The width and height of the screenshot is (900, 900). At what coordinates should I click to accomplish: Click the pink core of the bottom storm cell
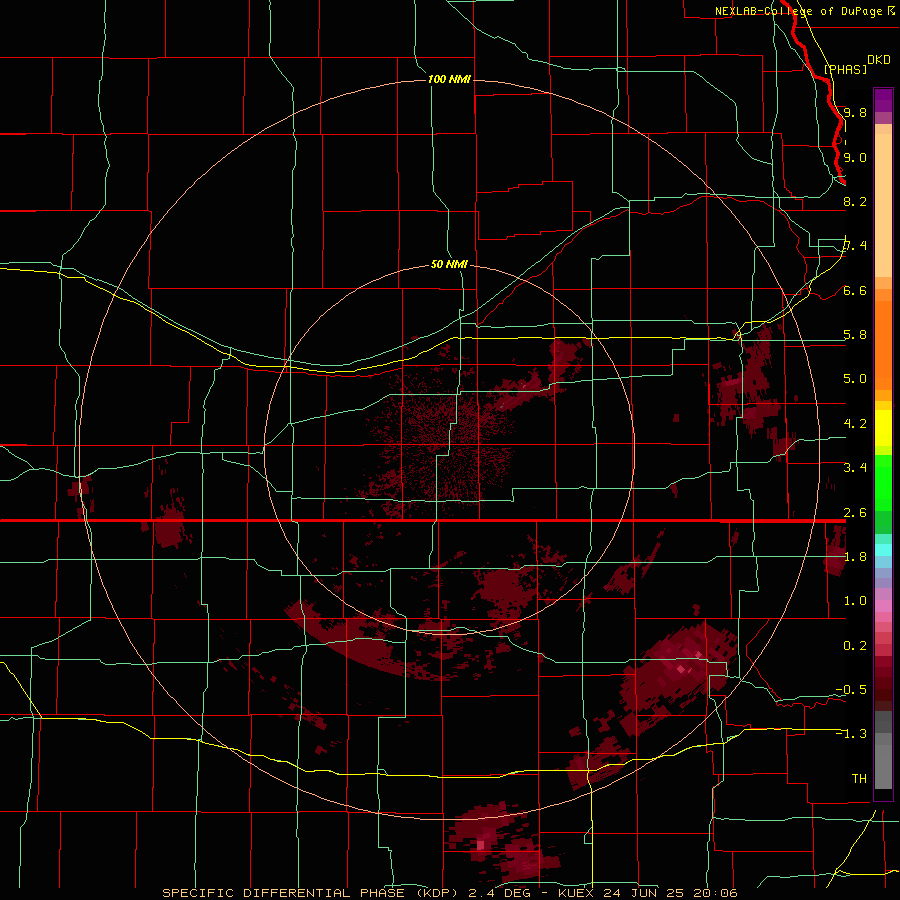coord(480,844)
